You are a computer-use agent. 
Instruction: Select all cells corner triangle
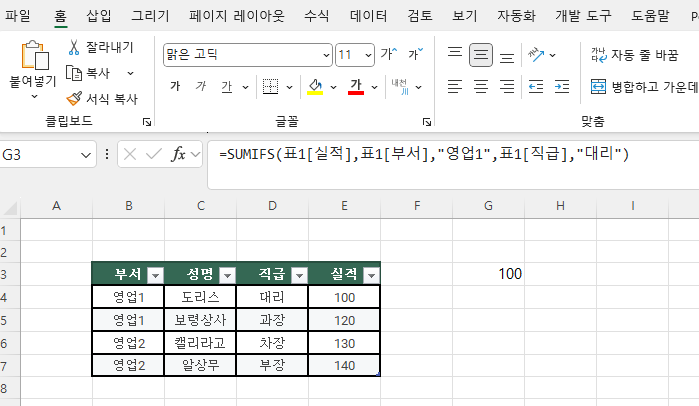tap(11, 208)
